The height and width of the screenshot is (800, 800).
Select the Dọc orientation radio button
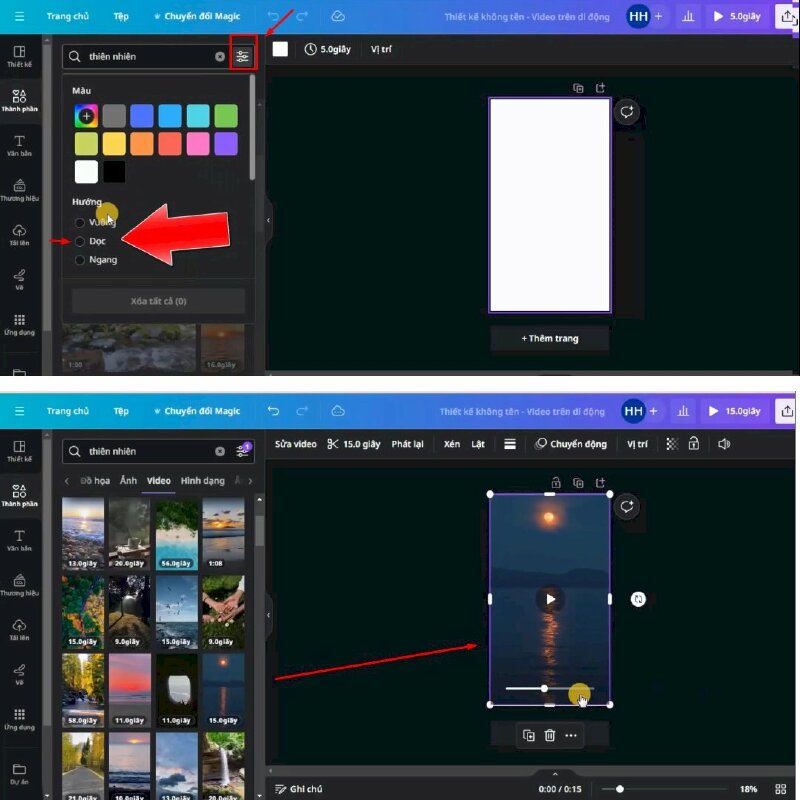coord(80,241)
